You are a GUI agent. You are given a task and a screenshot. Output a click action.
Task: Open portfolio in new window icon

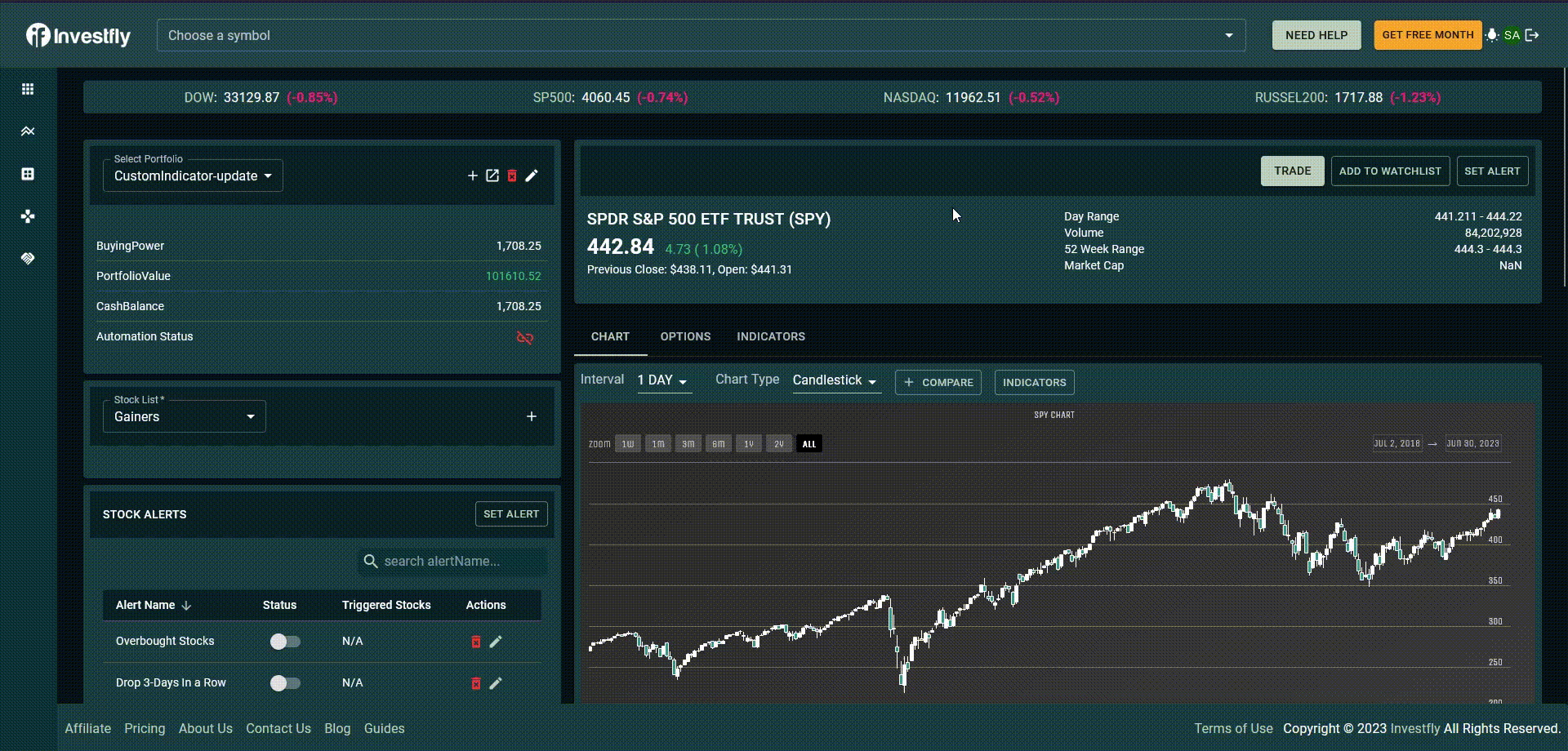492,176
